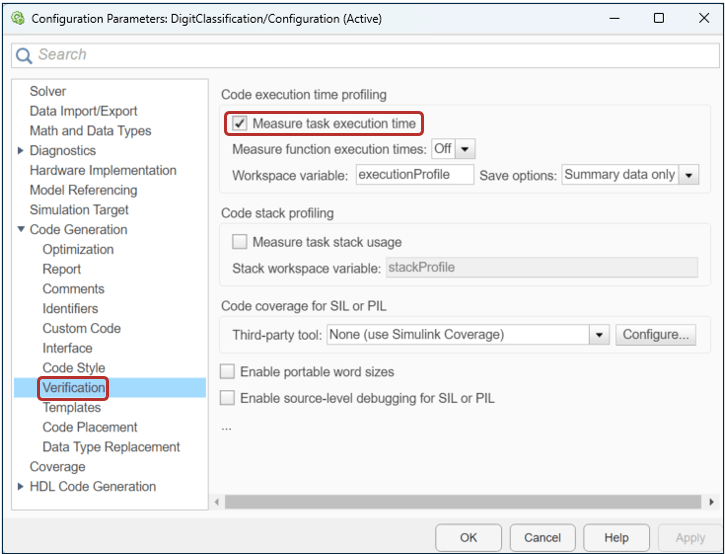Image resolution: width=725 pixels, height=554 pixels.
Task: Toggle source-level debugging for SIL or PIL
Action: click(x=228, y=398)
